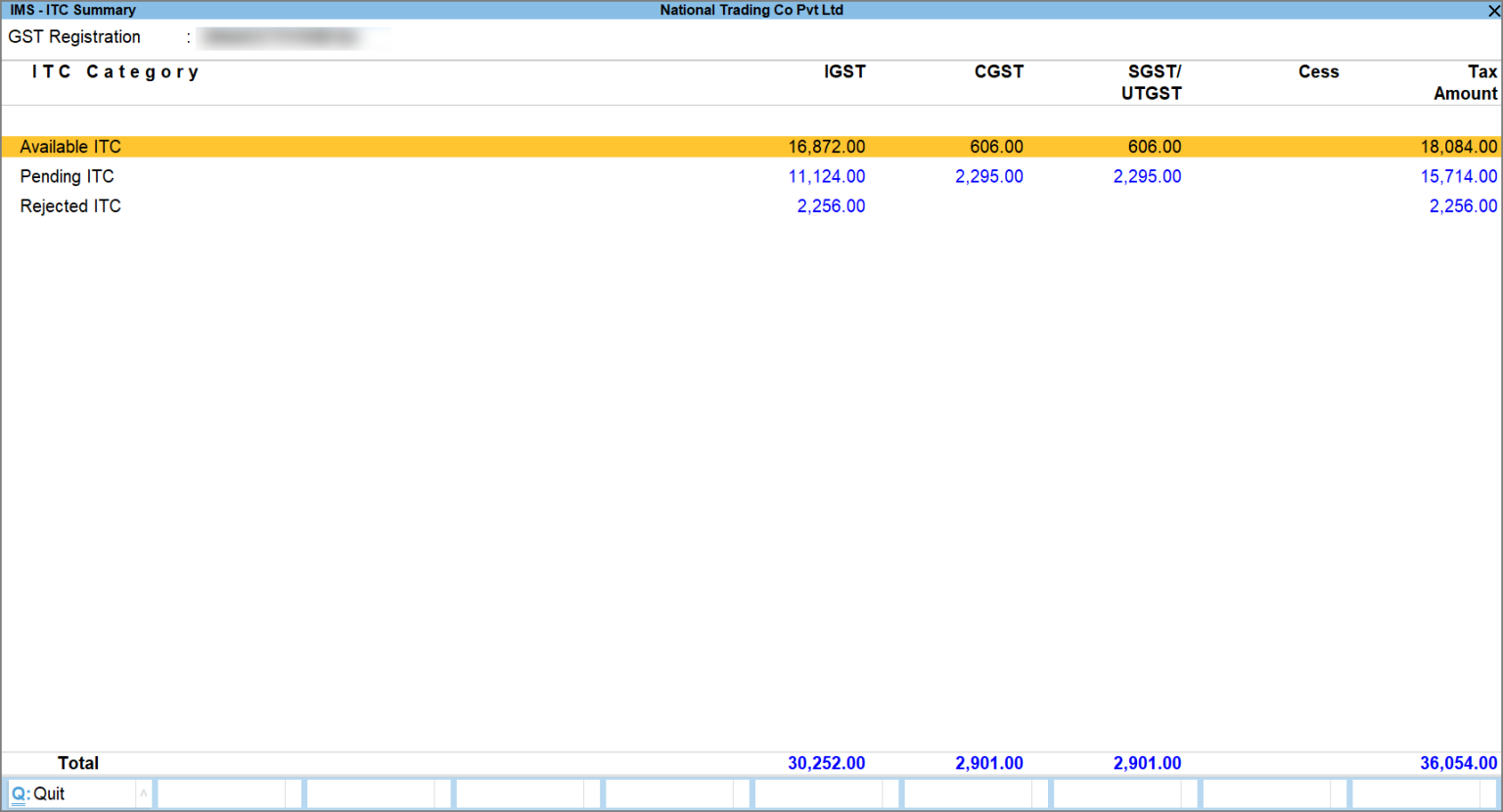The image size is (1503, 812).
Task: Click the SGST/UTGST column header
Action: [x=1153, y=82]
